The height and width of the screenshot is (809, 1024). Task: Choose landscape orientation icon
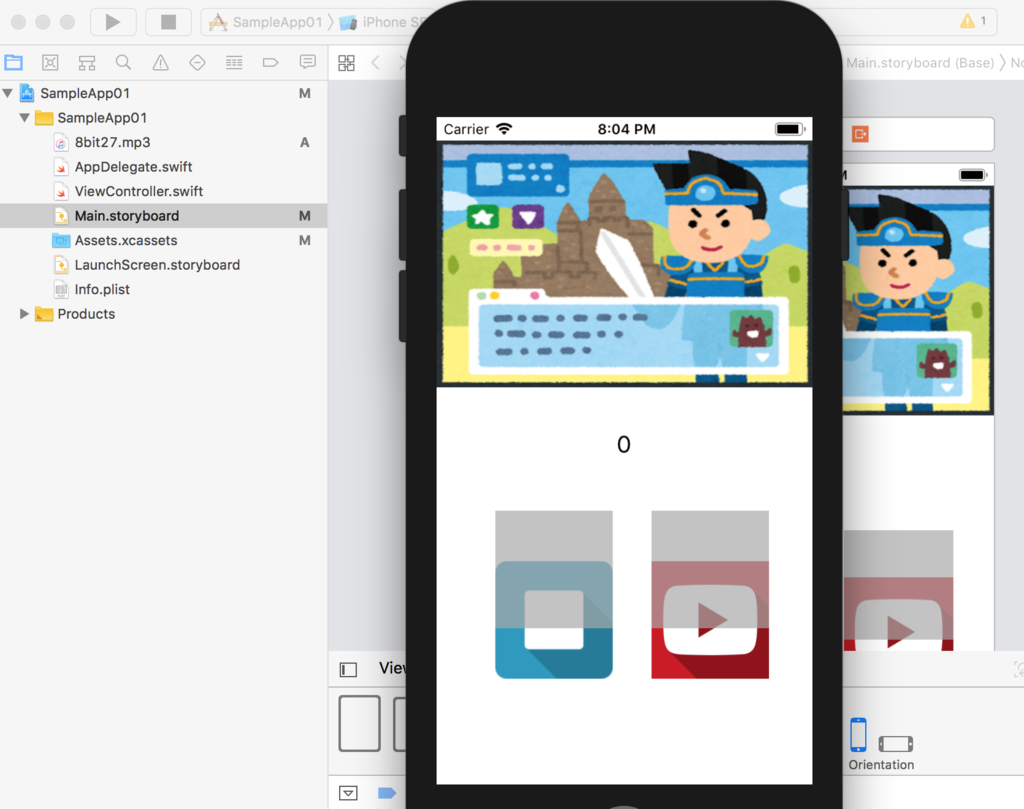coord(895,744)
